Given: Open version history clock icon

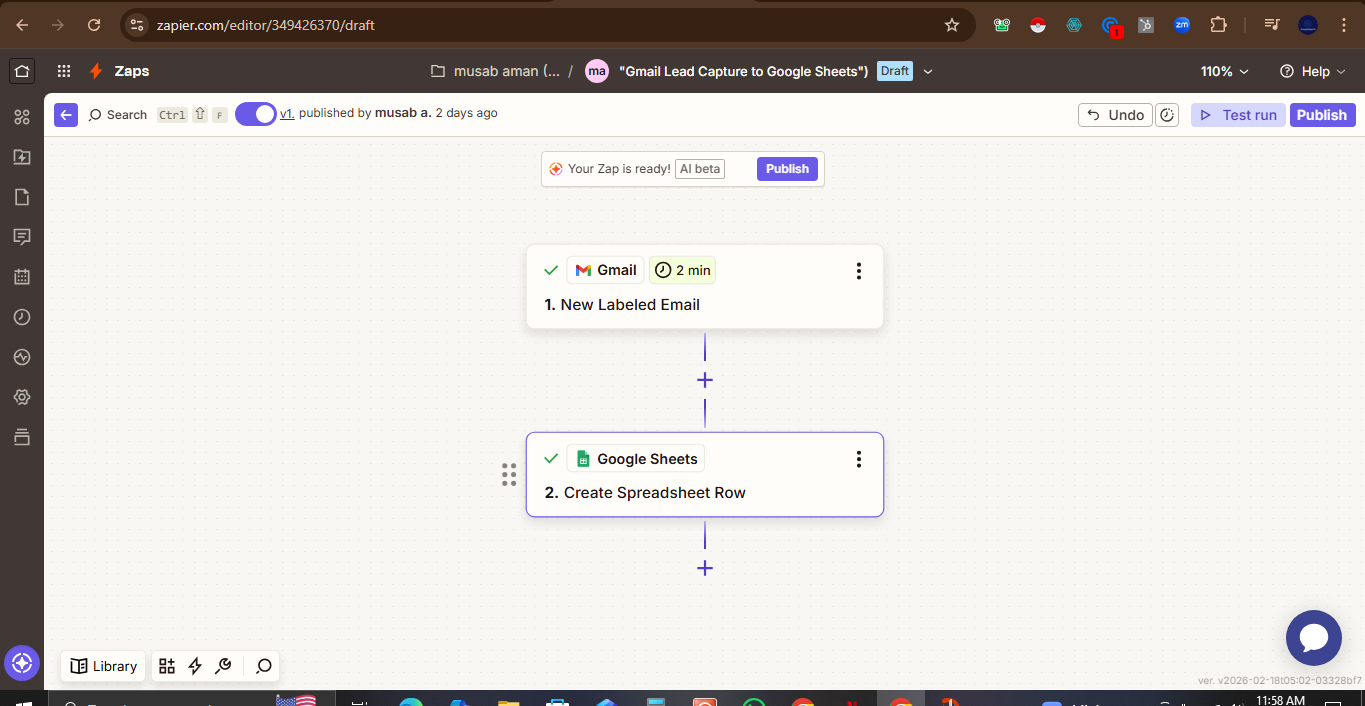Looking at the screenshot, I should click(1166, 115).
